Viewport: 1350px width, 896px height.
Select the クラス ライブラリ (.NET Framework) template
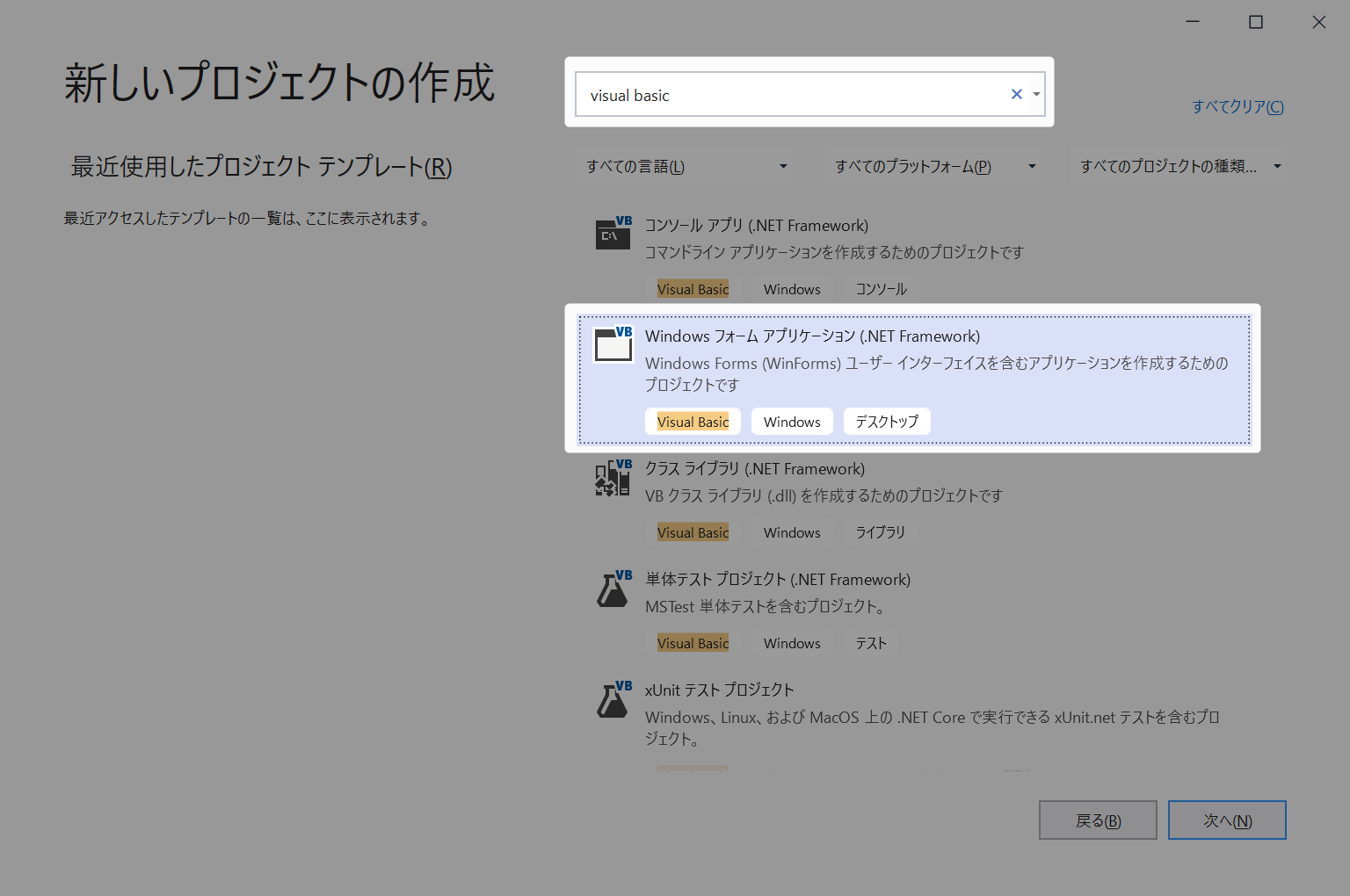[915, 500]
